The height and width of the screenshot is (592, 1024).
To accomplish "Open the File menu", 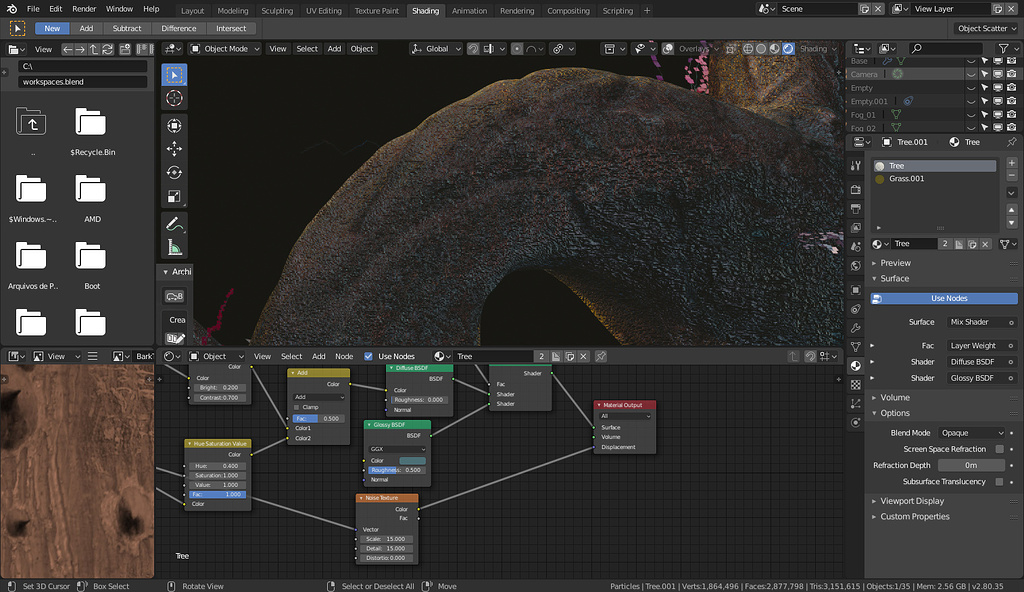I will point(33,9).
